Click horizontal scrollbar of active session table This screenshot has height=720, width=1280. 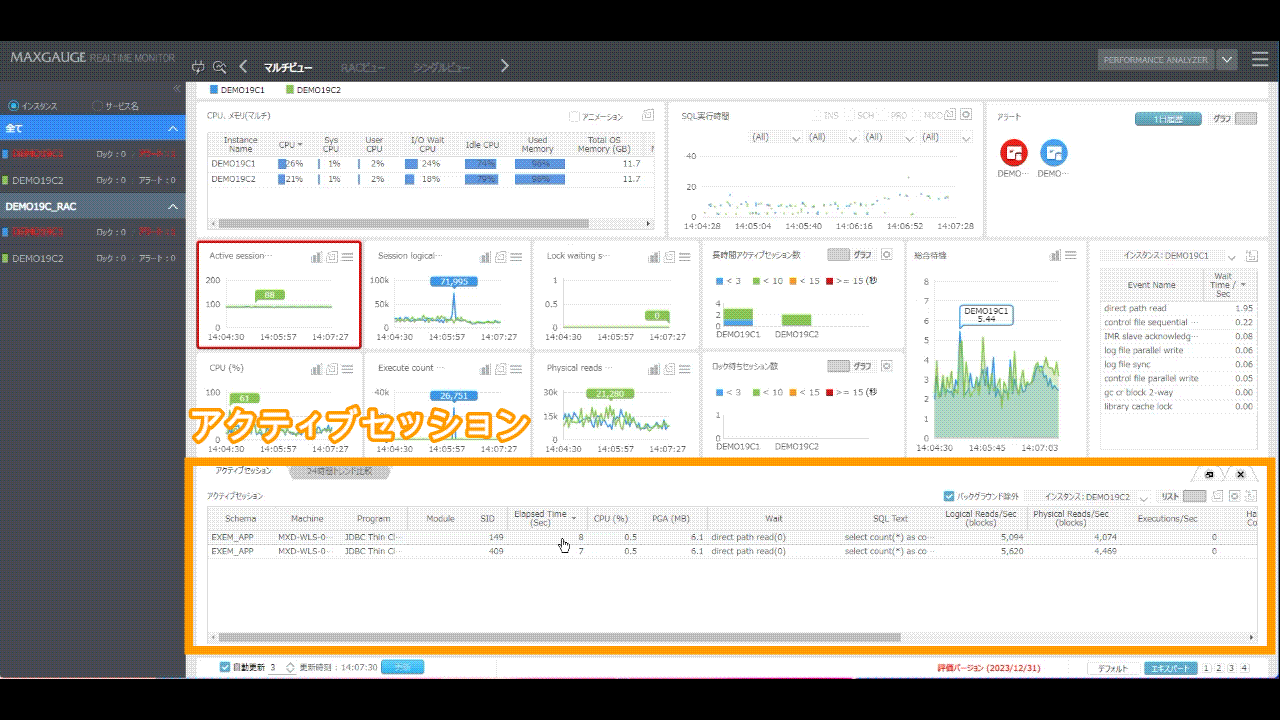click(x=559, y=637)
